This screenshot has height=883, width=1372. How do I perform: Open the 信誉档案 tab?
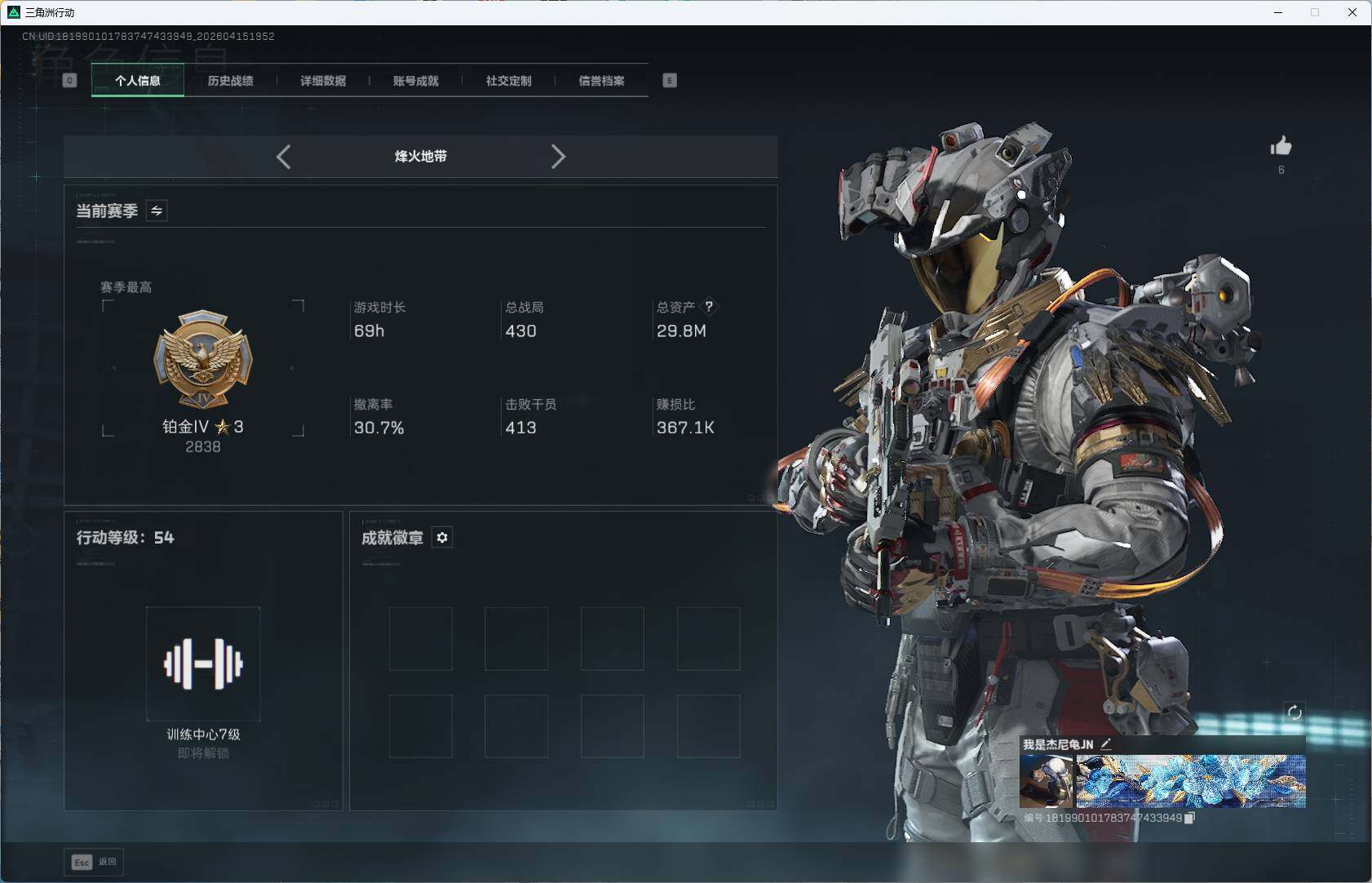pos(602,81)
